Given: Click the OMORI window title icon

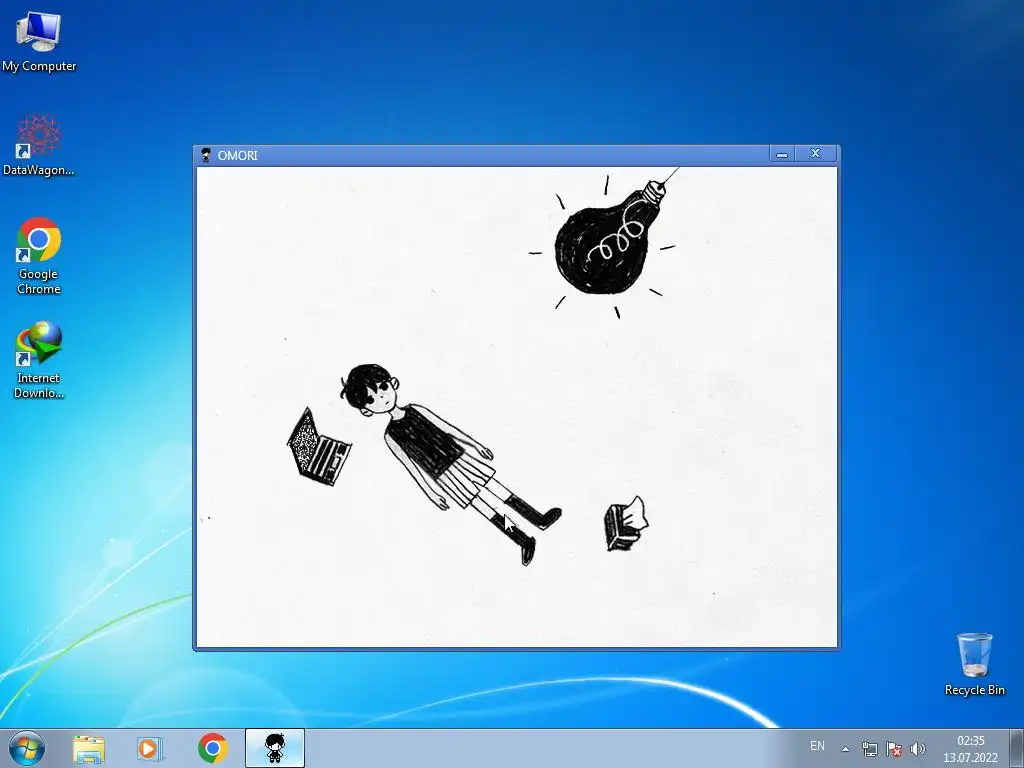Looking at the screenshot, I should [206, 155].
